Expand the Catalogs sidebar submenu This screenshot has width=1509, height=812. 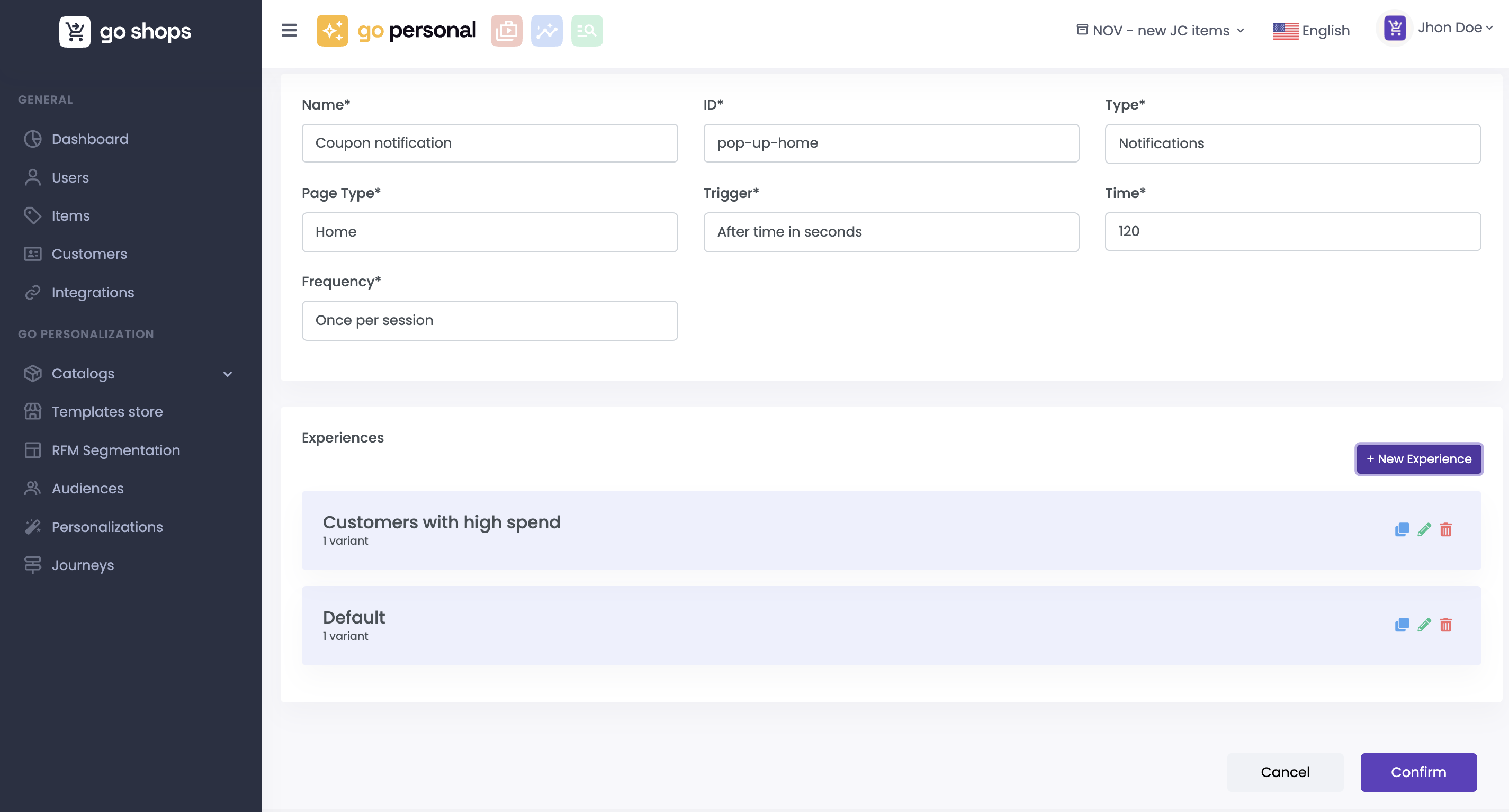click(227, 374)
